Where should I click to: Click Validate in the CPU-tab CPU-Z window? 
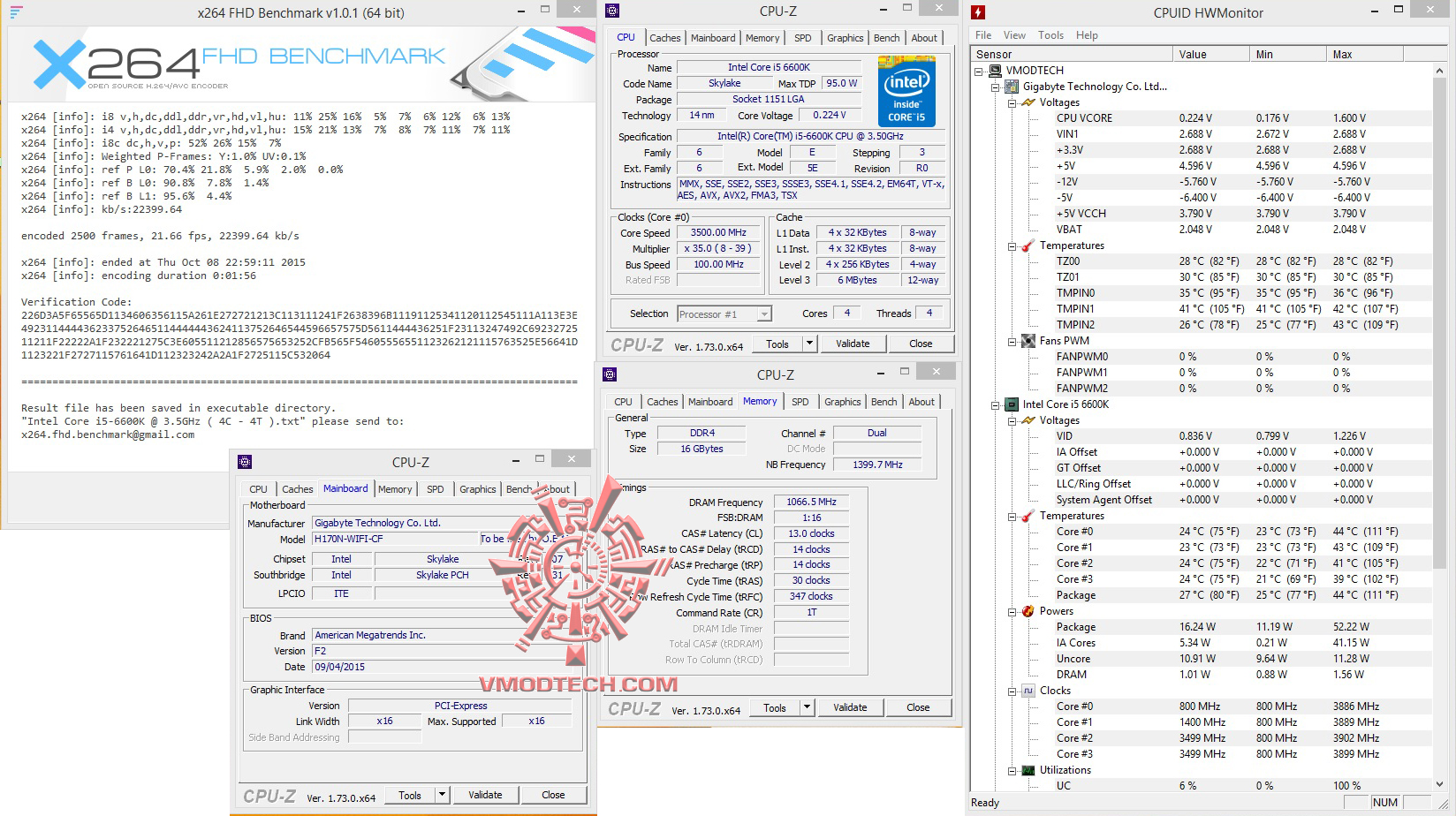point(853,344)
